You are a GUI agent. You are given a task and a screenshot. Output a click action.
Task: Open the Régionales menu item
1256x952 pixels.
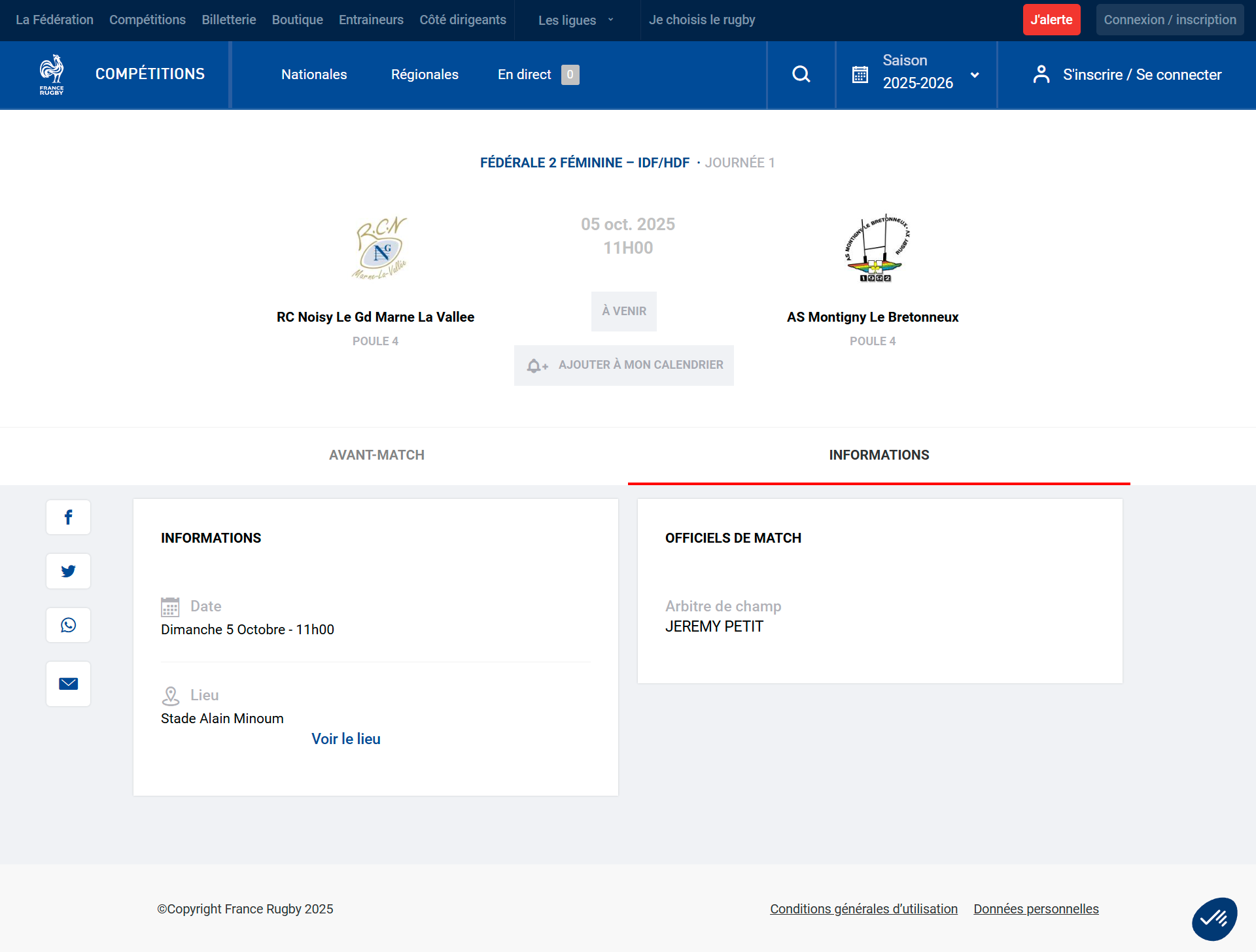(425, 75)
